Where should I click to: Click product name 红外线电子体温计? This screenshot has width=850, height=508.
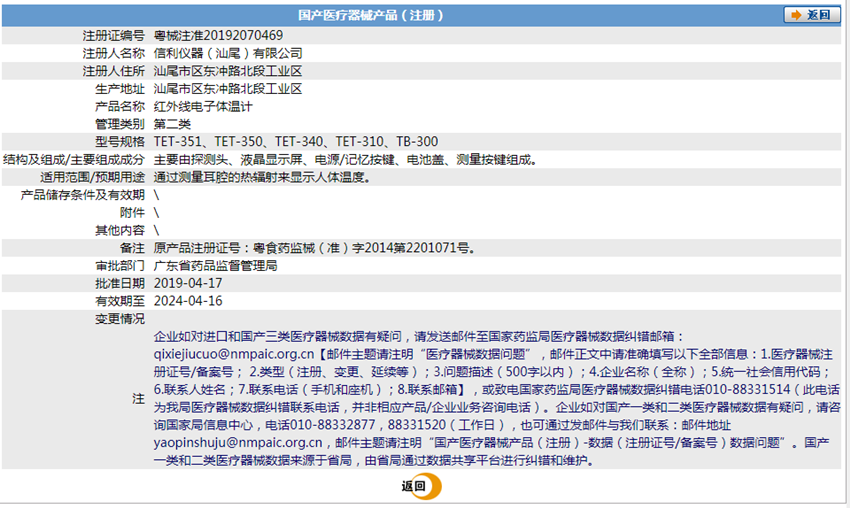(203, 107)
